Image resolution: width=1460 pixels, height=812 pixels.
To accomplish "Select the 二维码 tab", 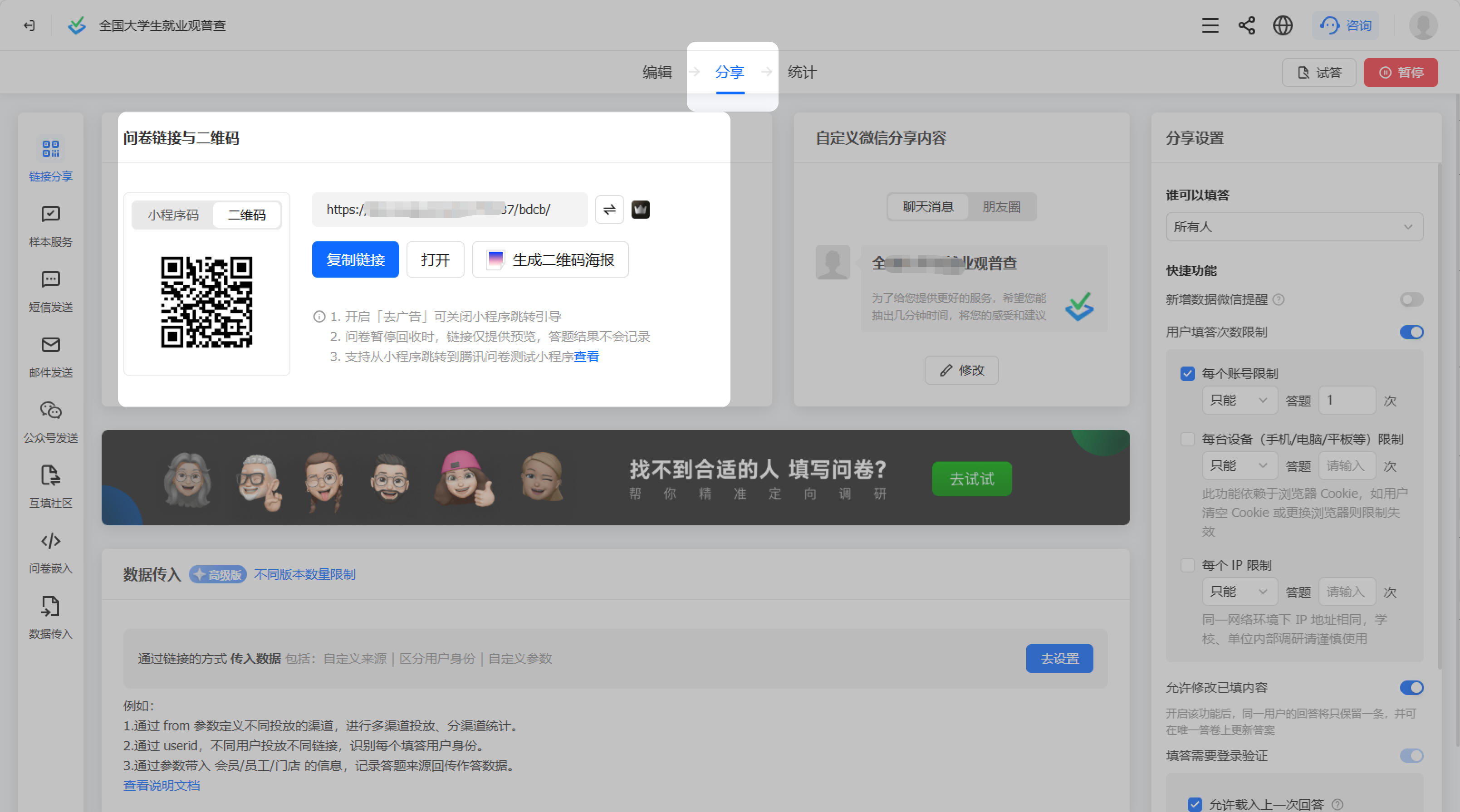I will pyautogui.click(x=246, y=215).
